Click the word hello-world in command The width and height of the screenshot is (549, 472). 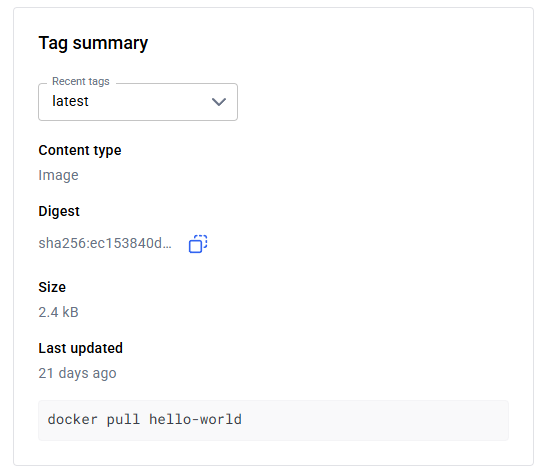[x=195, y=419]
